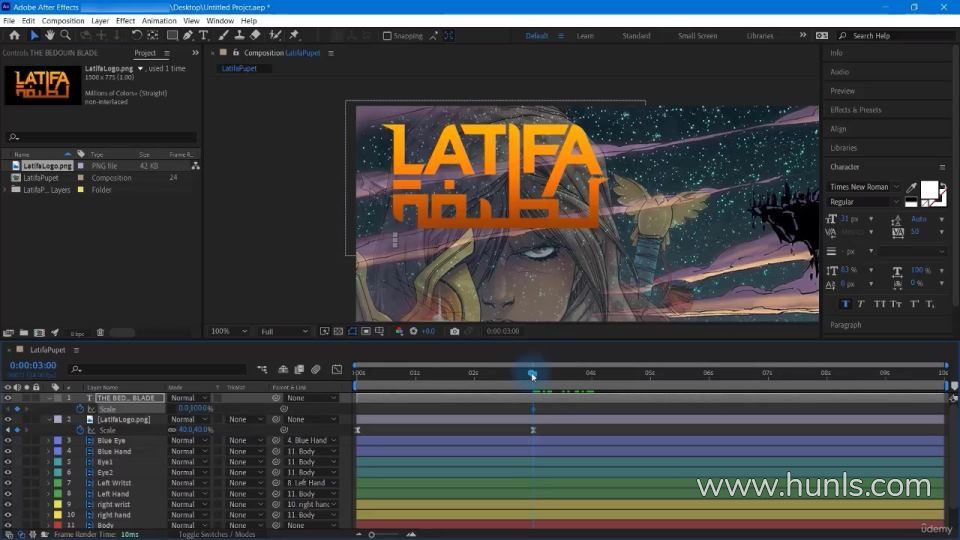Open the Align panel
The height and width of the screenshot is (540, 960).
pos(838,129)
